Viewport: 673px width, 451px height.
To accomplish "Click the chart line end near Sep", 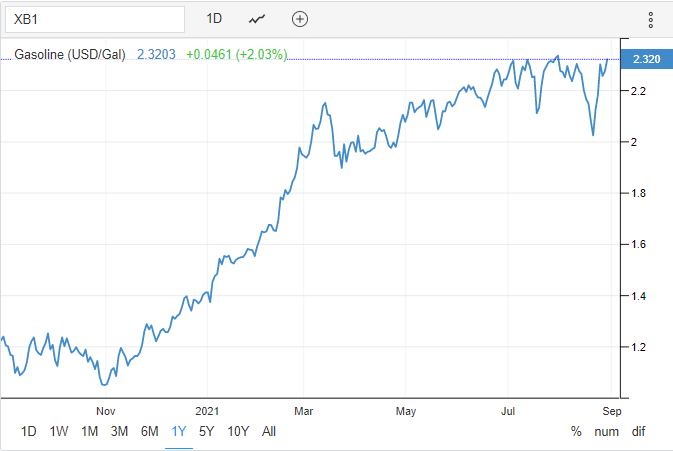I will coord(607,60).
